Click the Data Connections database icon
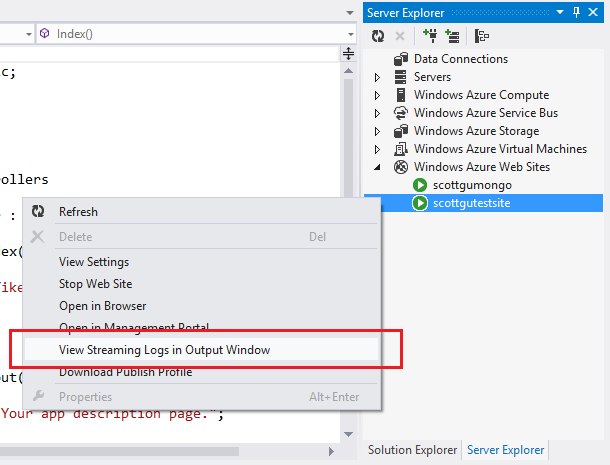 pos(401,59)
